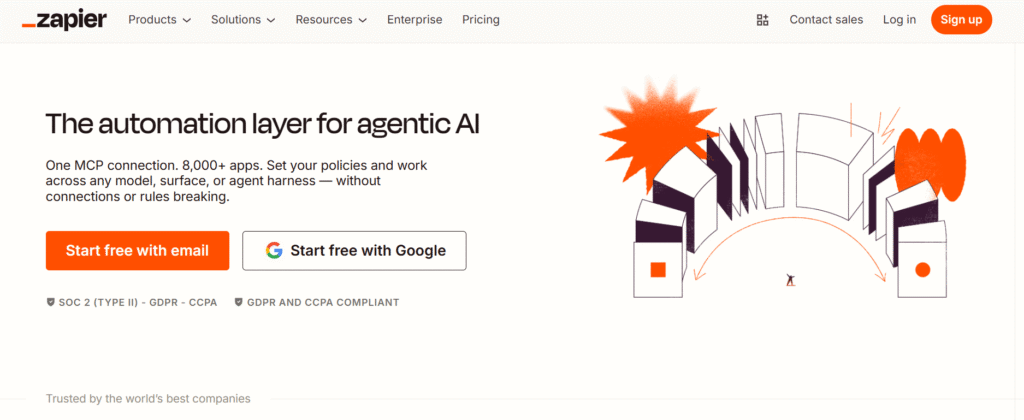The image size is (1024, 420).
Task: Open the Pricing page
Action: [x=481, y=20]
